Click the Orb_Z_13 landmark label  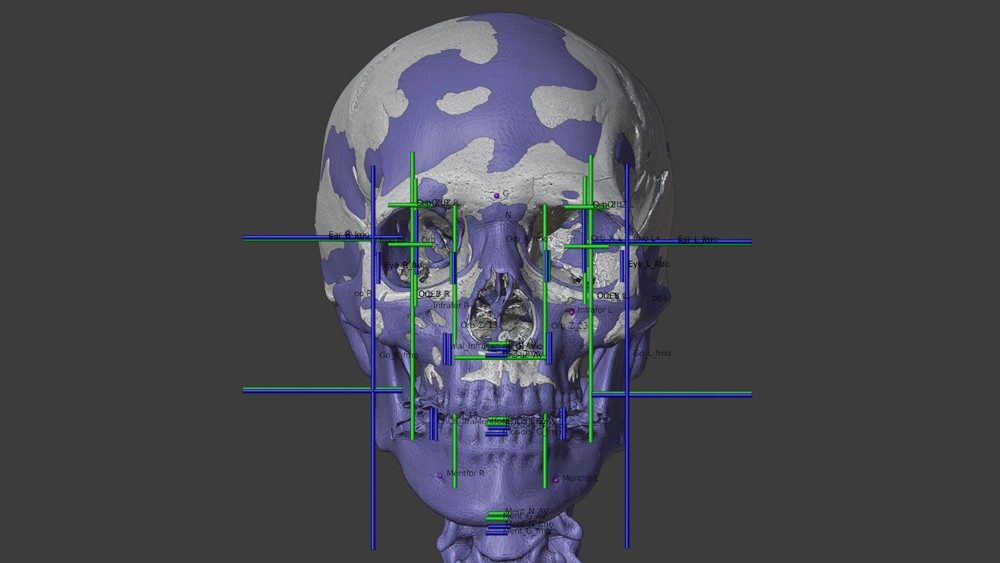pos(479,325)
